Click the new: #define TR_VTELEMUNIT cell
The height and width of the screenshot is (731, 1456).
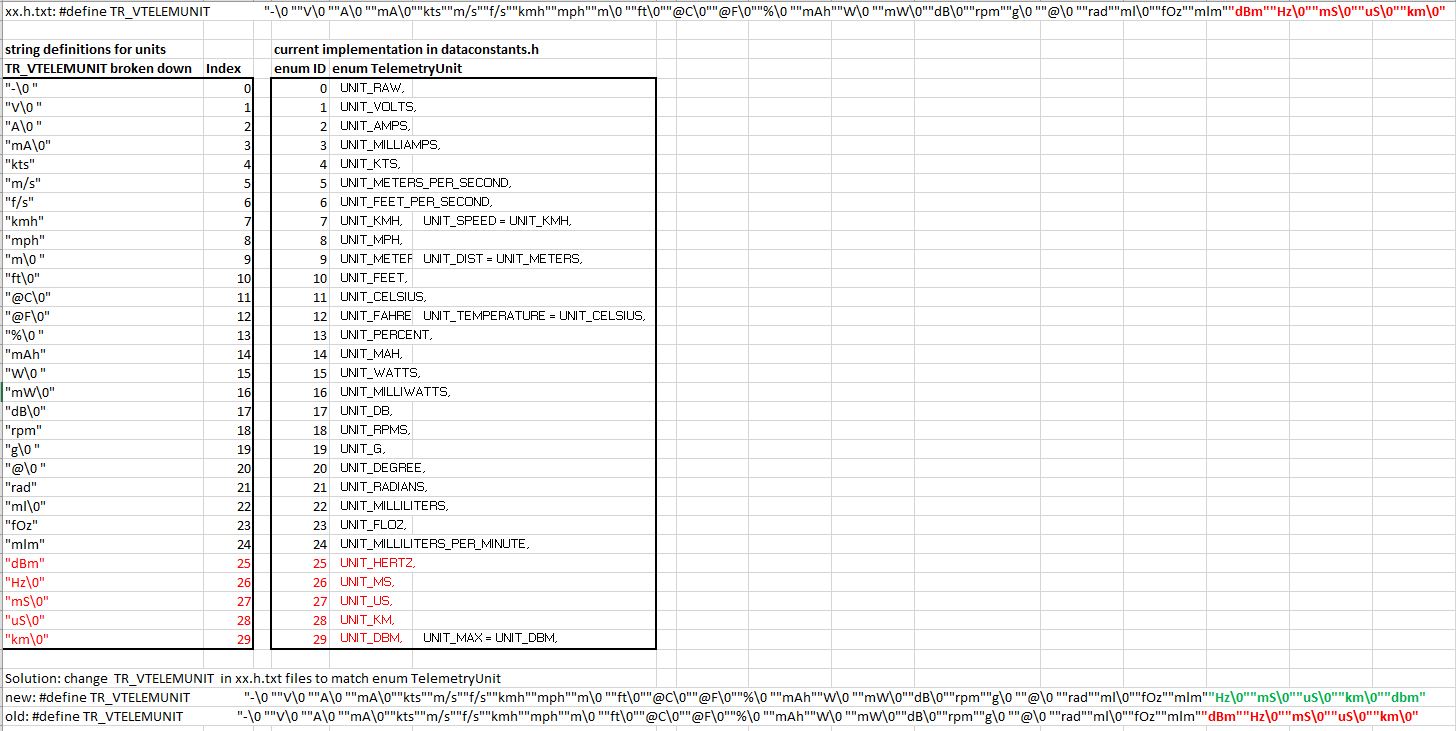[x=96, y=697]
